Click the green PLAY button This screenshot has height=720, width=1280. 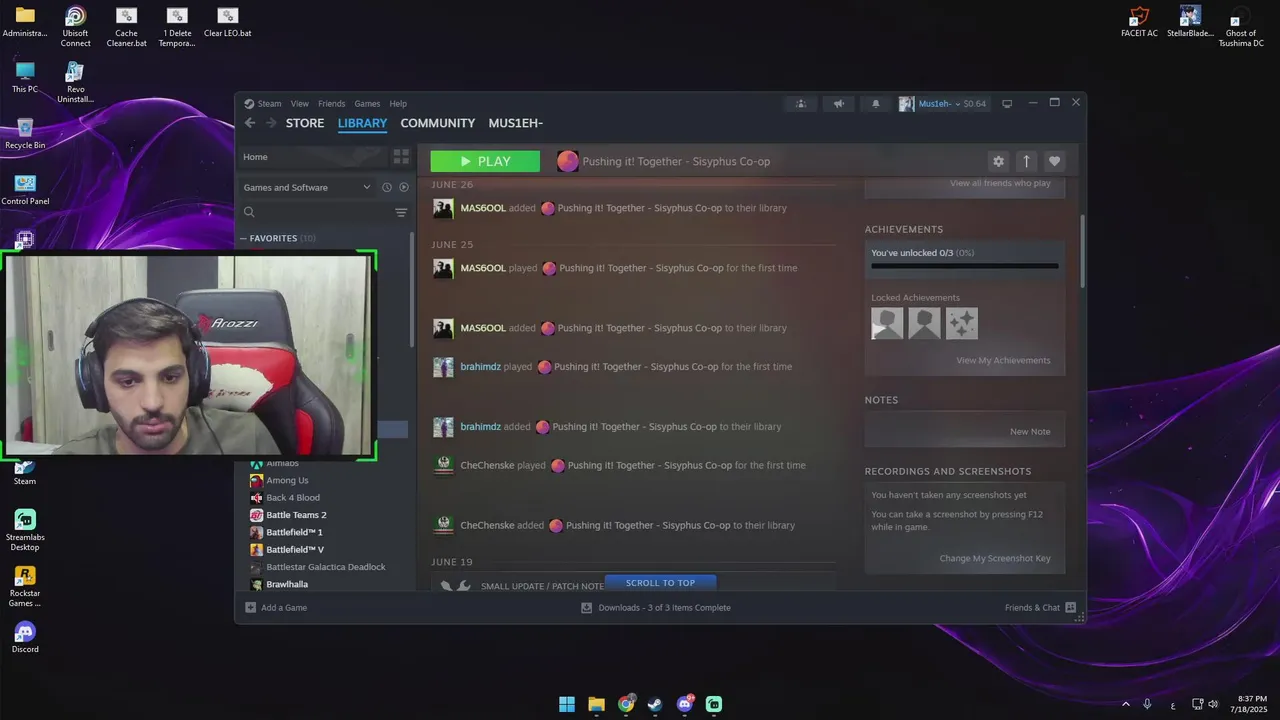(485, 161)
